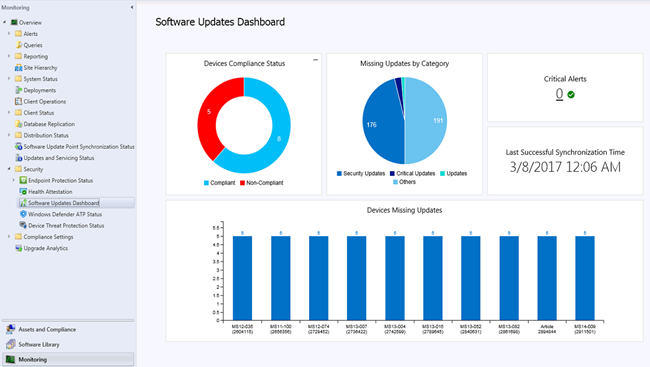Screen dimensions: 650x367
Task: Click the Non-Compliant legend color swatch
Action: [x=243, y=183]
